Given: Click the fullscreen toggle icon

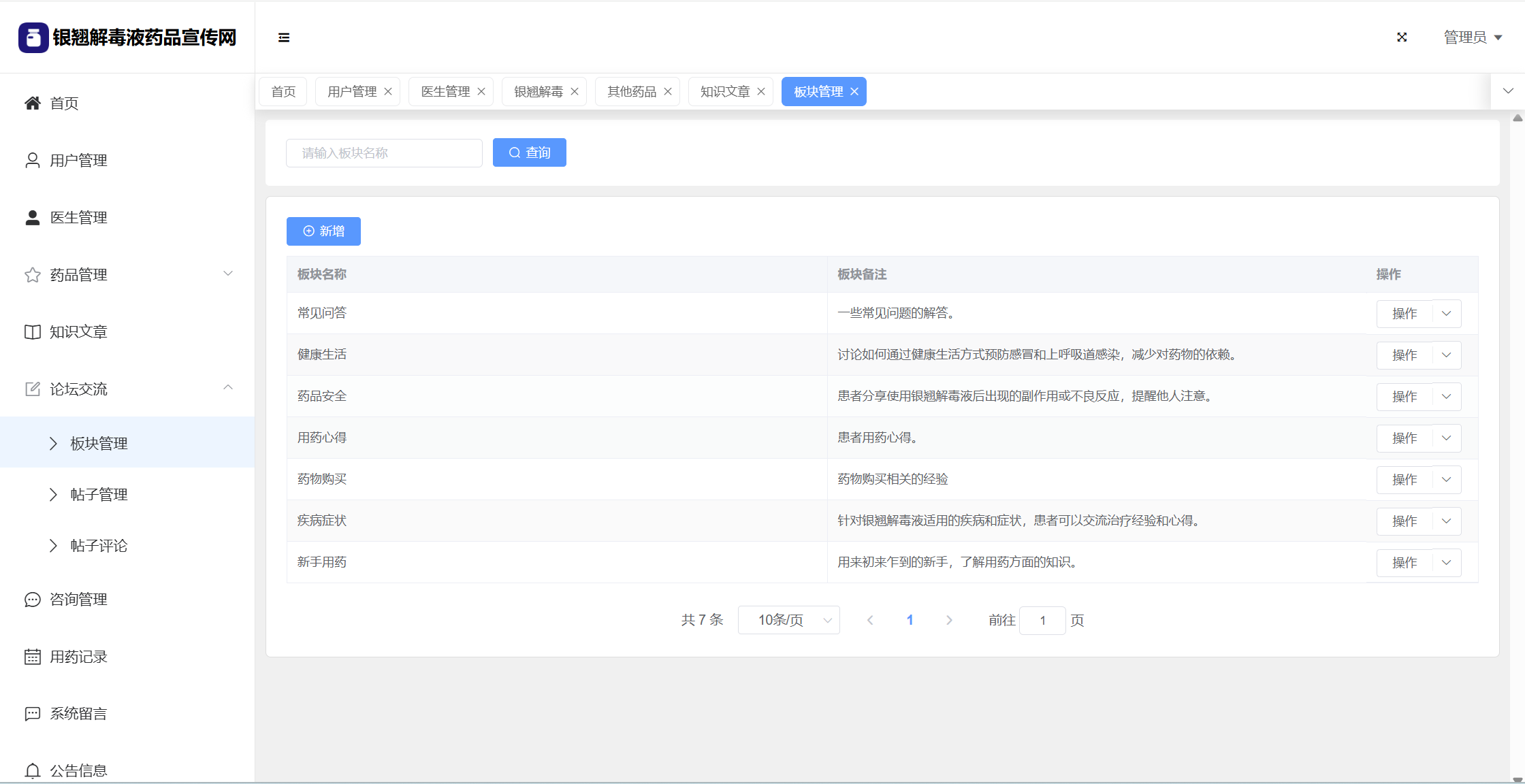Looking at the screenshot, I should tap(1402, 37).
